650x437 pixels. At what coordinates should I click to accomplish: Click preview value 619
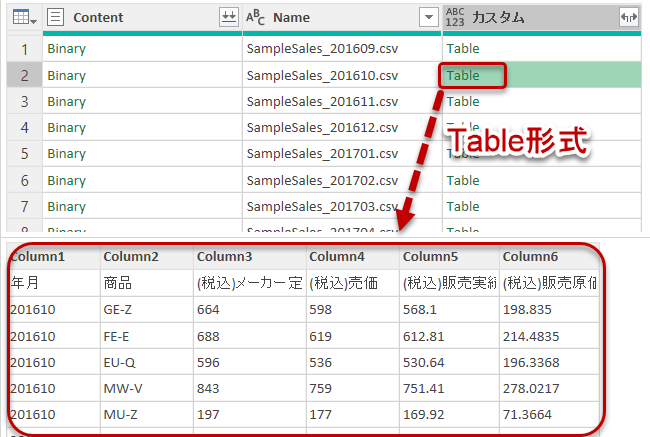(353, 336)
